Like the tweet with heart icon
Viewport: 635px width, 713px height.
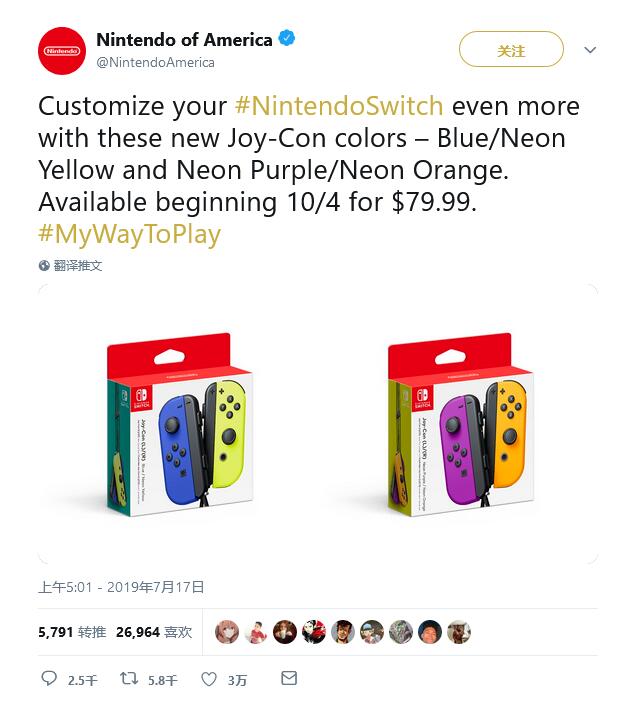209,679
